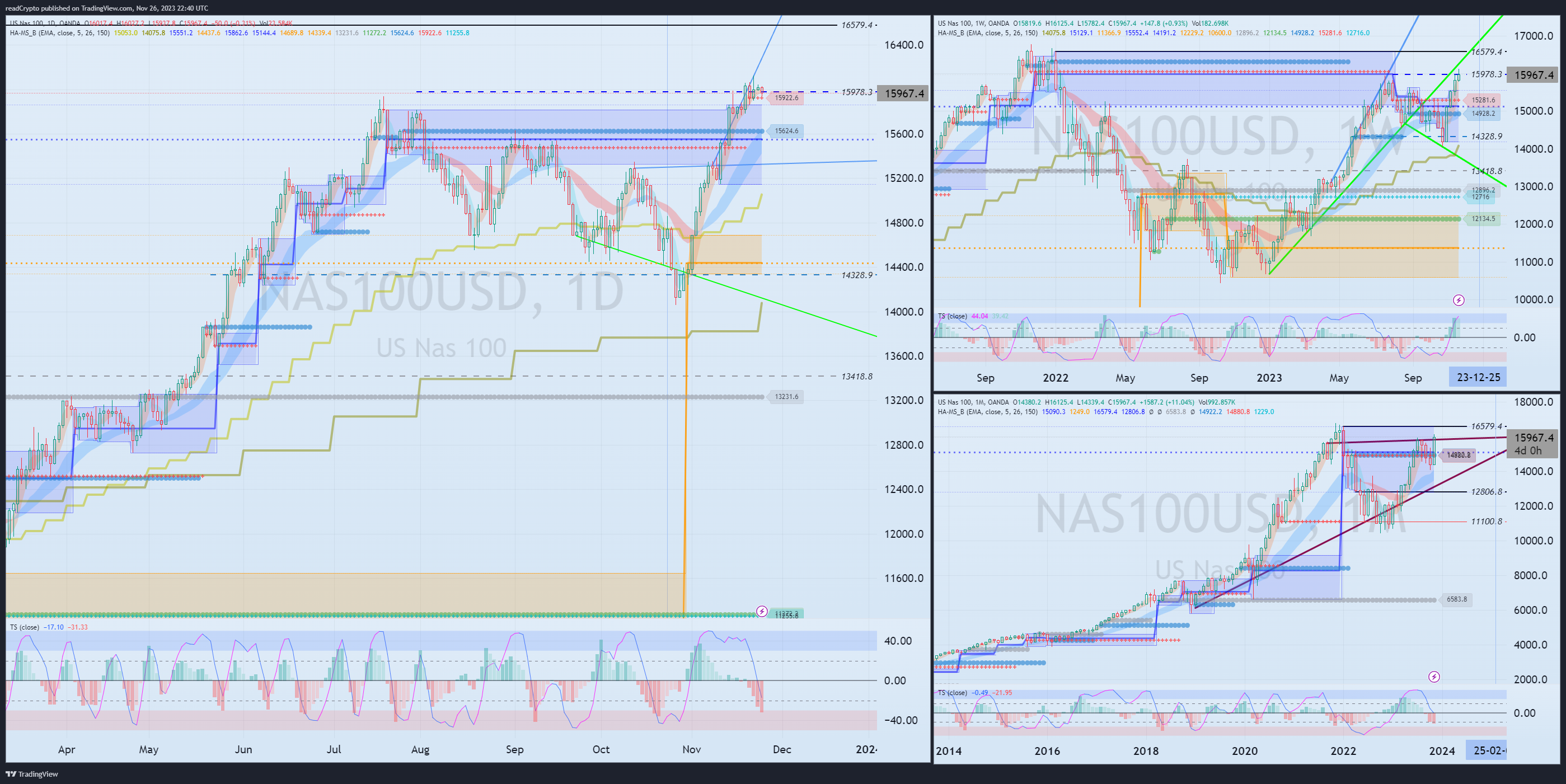
Task: Click -40.00 on the daily TS indicator scale
Action: 901,720
